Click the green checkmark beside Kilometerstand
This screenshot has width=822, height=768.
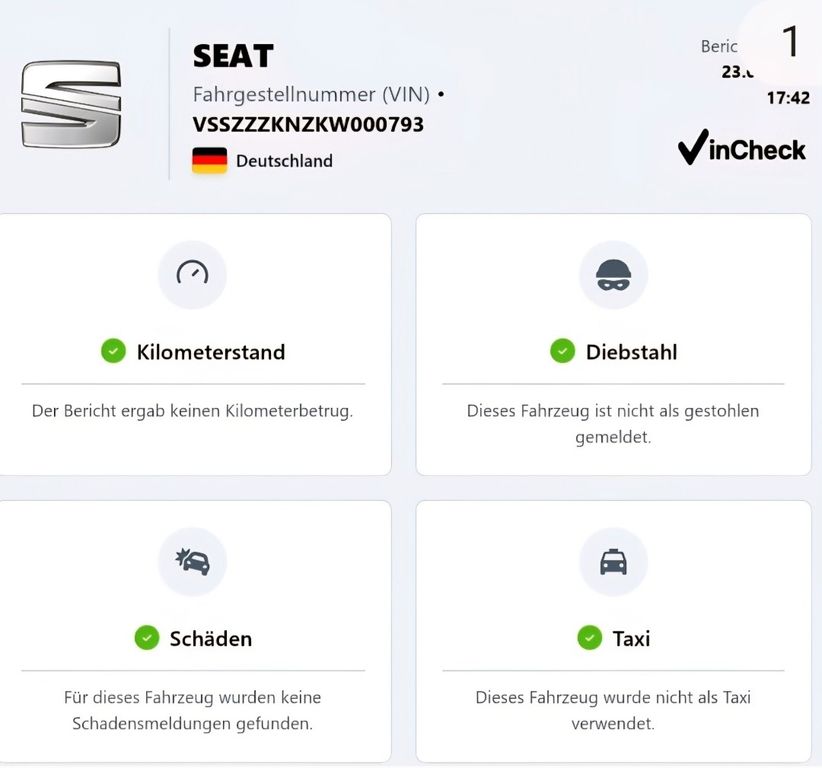point(113,351)
